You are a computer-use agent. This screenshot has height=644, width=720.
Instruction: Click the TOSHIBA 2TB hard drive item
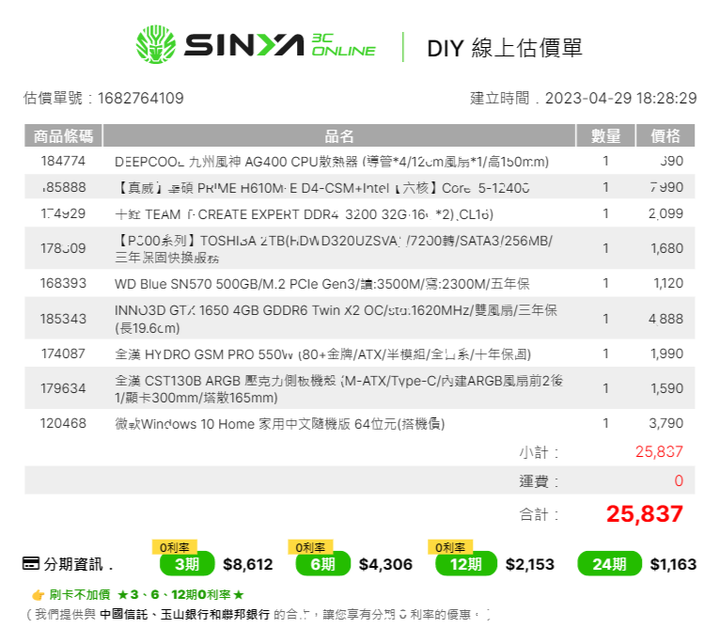(x=333, y=249)
